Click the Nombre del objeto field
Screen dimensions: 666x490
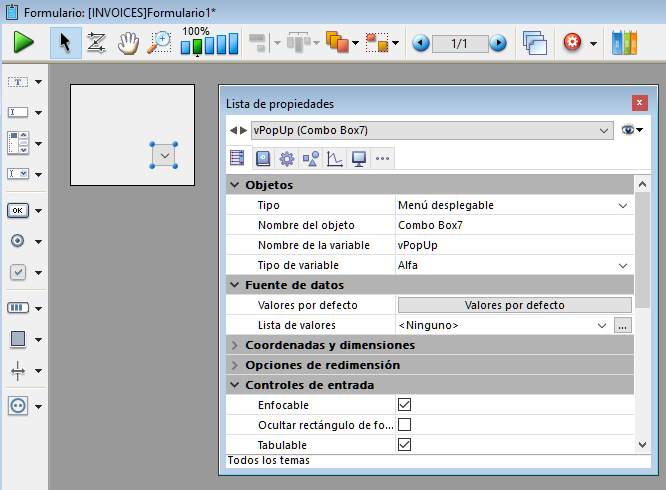pos(514,225)
